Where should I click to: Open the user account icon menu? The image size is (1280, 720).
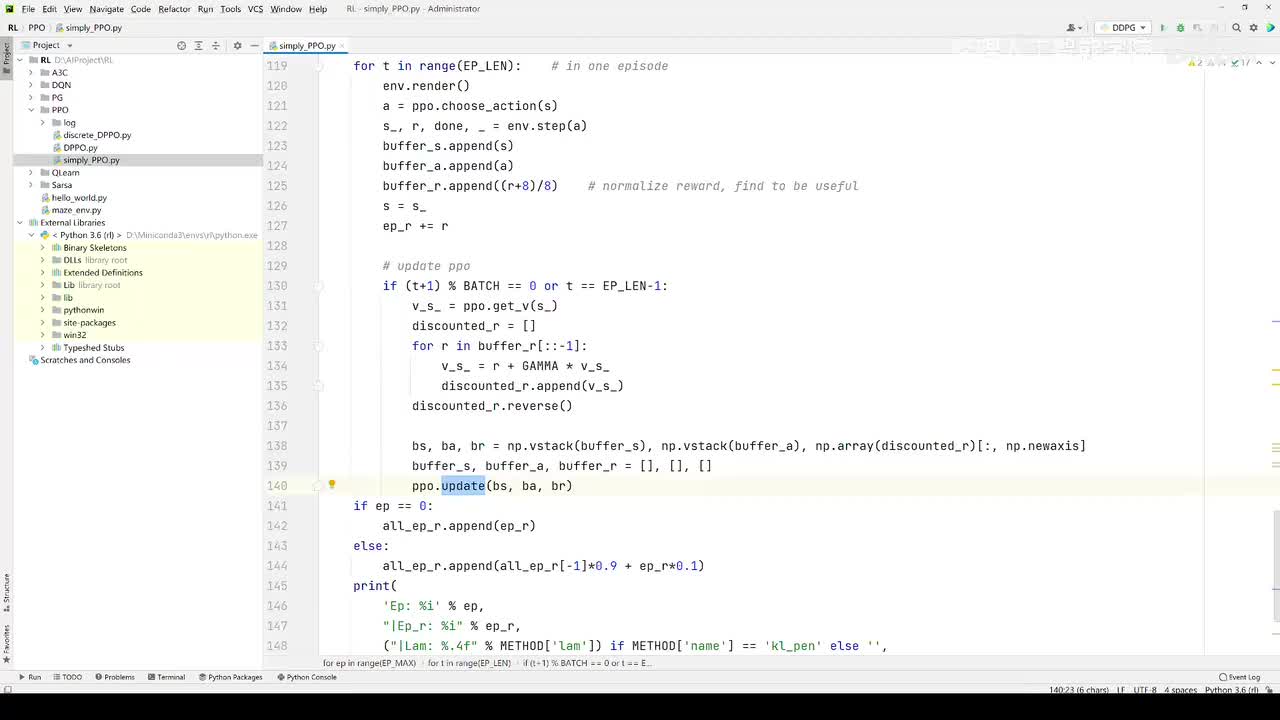click(1075, 28)
